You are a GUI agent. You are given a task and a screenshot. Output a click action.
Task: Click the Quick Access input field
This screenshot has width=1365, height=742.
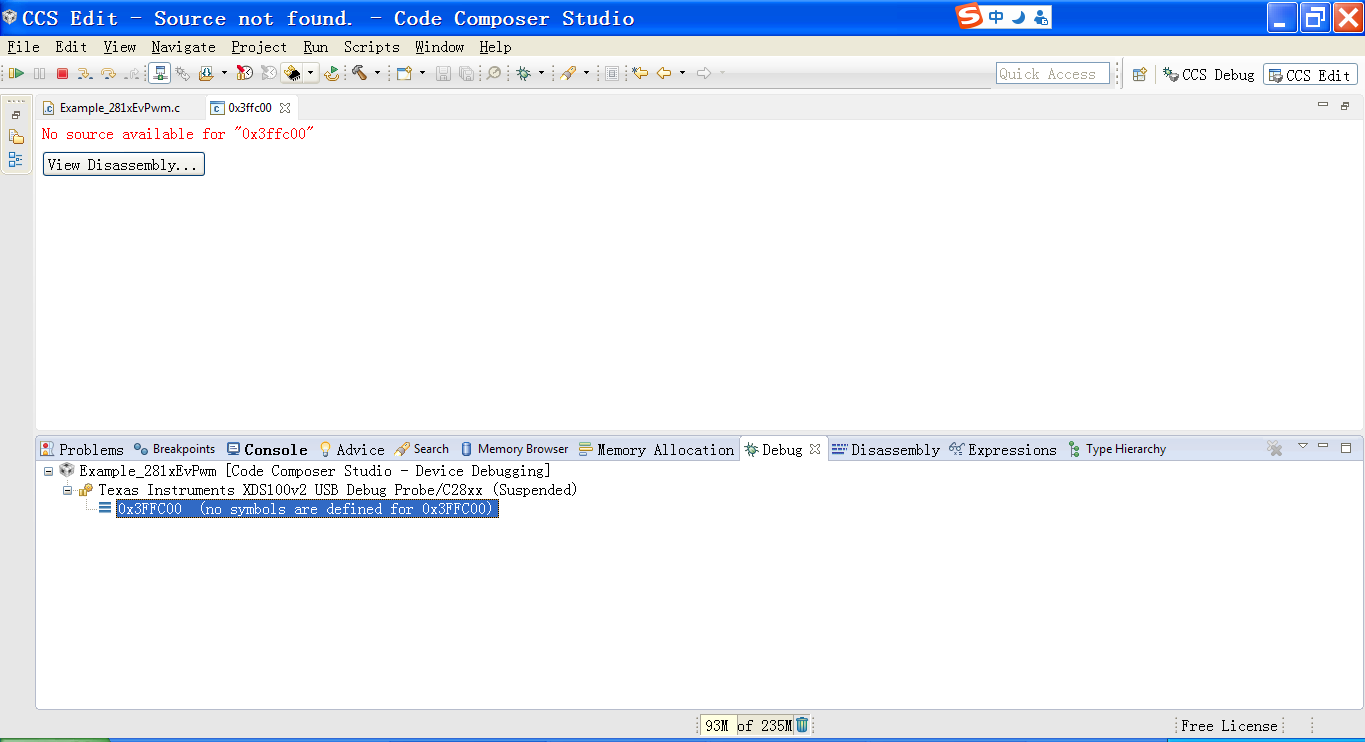1053,73
